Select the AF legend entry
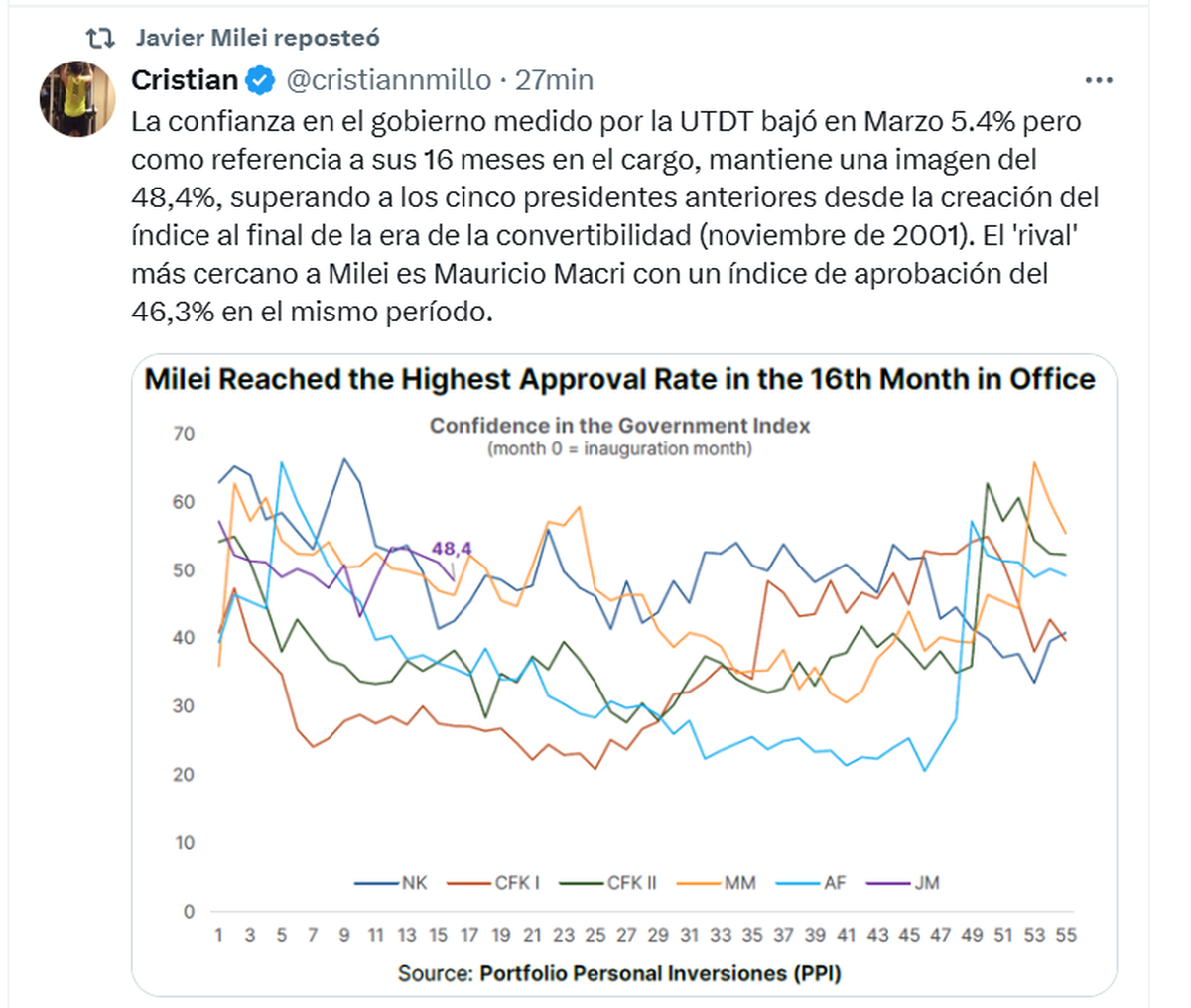The height and width of the screenshot is (1008, 1191). click(834, 882)
